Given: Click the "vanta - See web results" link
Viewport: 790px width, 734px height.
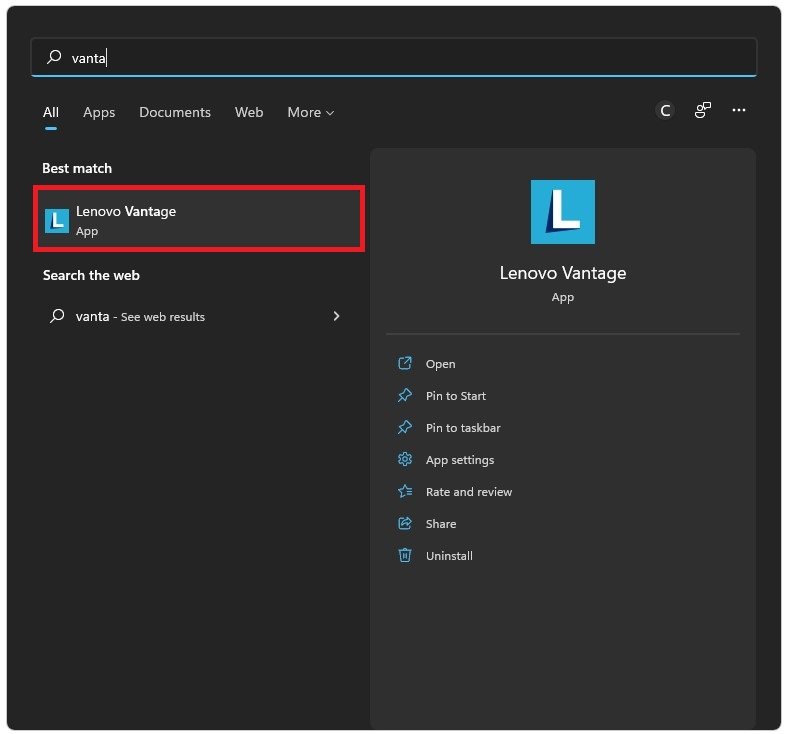Looking at the screenshot, I should 140,317.
